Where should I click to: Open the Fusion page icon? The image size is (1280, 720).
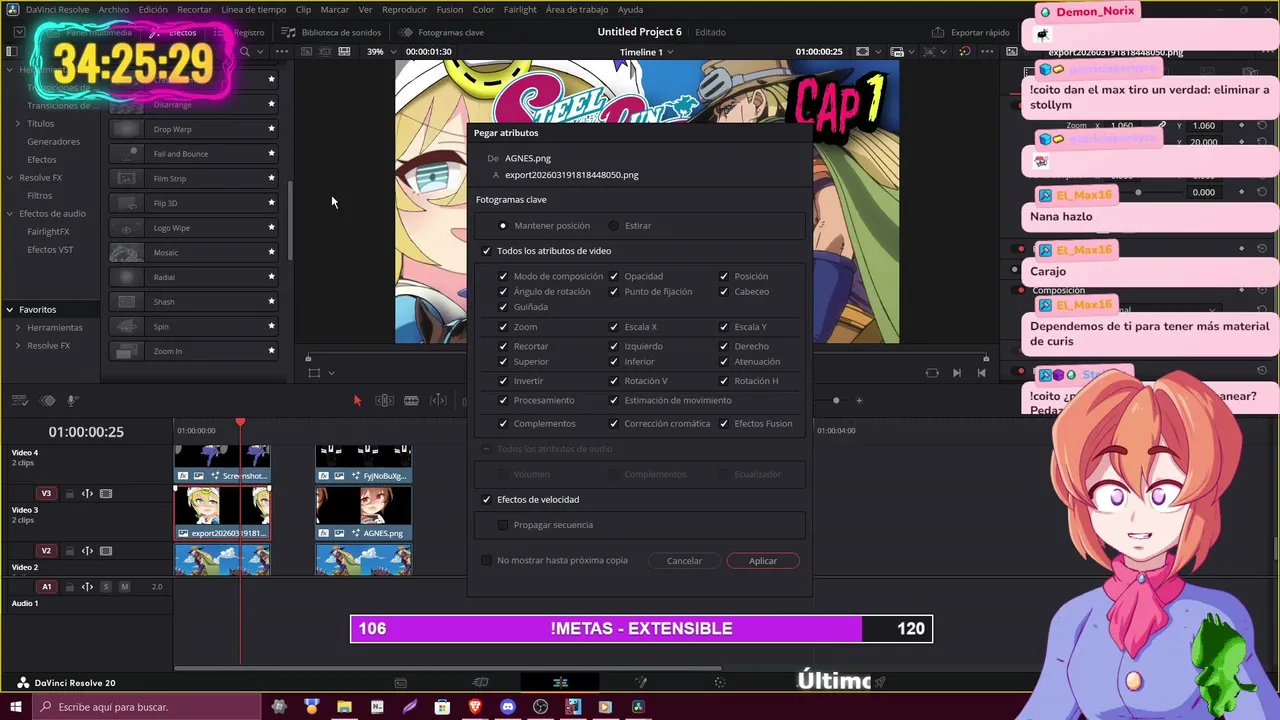coord(641,683)
